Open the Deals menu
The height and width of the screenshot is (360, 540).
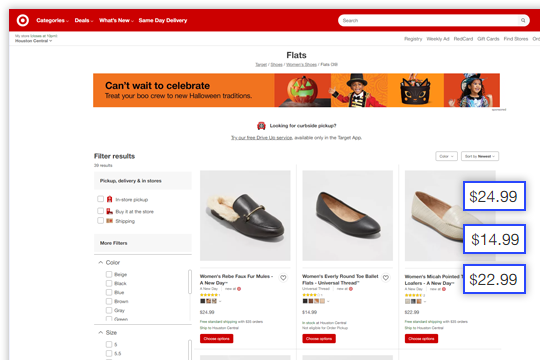[x=84, y=20]
